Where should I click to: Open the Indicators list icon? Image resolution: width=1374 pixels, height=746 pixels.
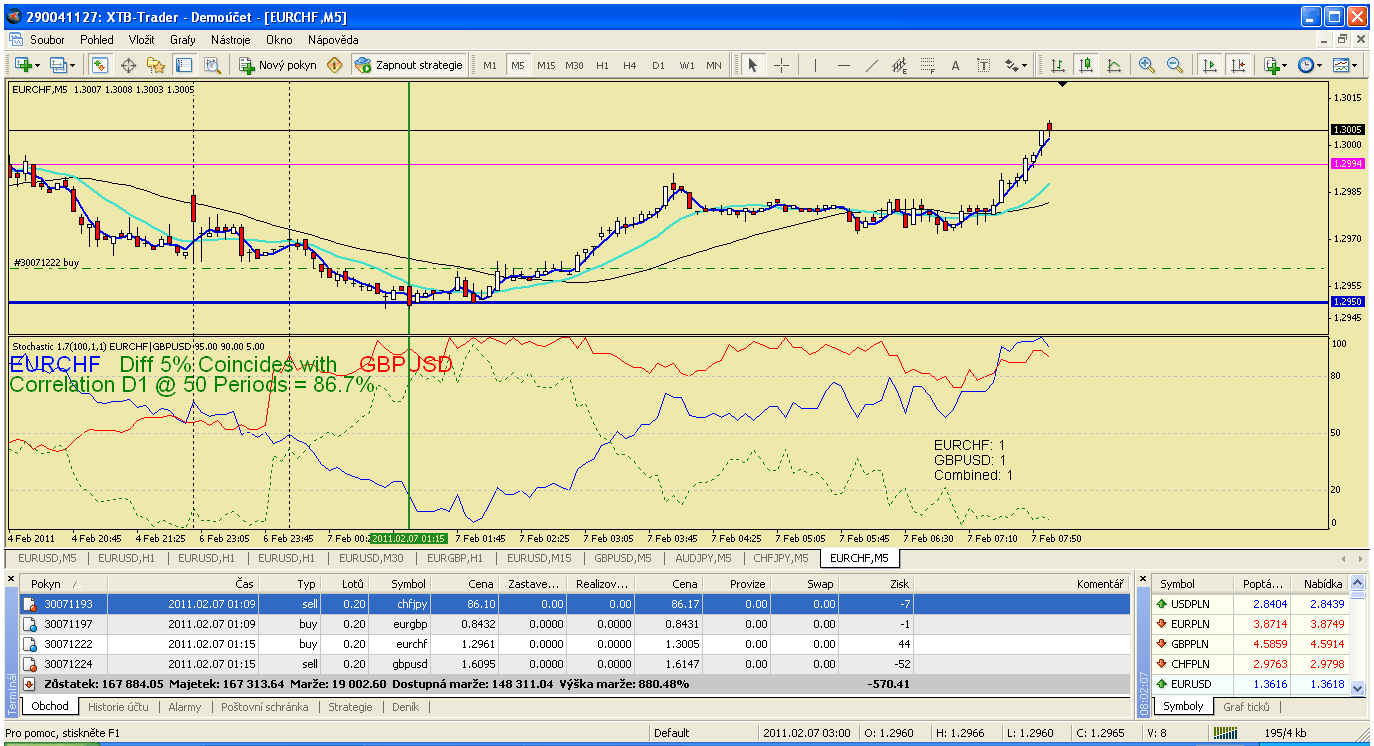pos(1270,65)
